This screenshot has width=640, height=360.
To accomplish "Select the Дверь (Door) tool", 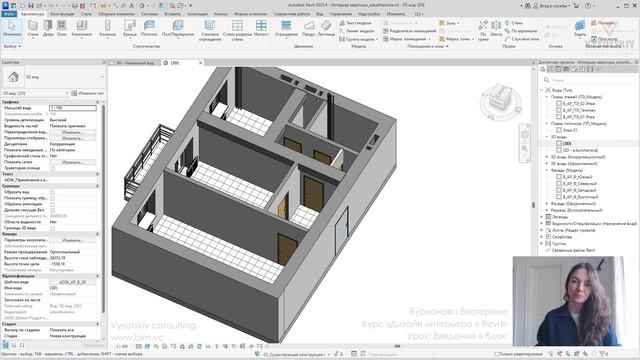I will (48, 29).
